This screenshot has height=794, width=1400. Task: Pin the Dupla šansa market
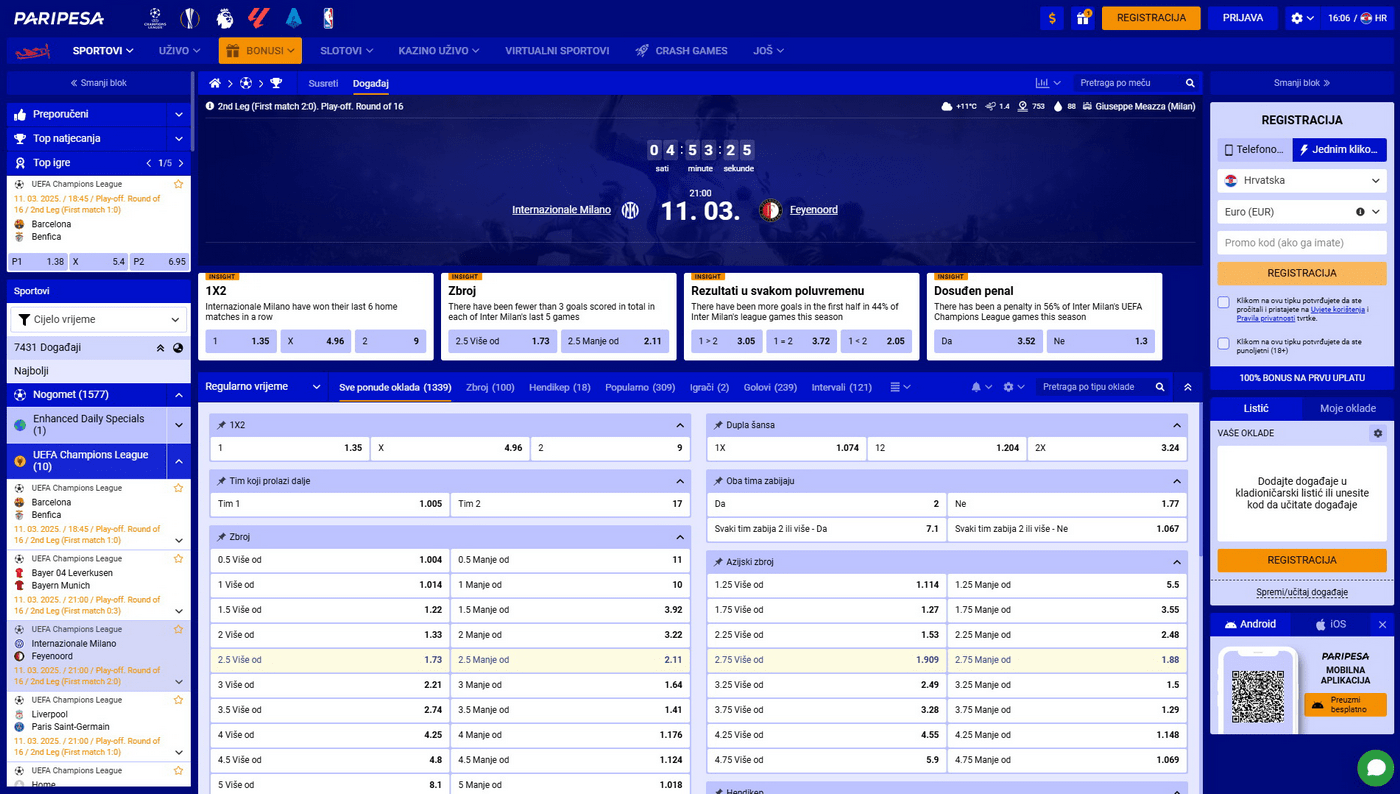[x=718, y=425]
